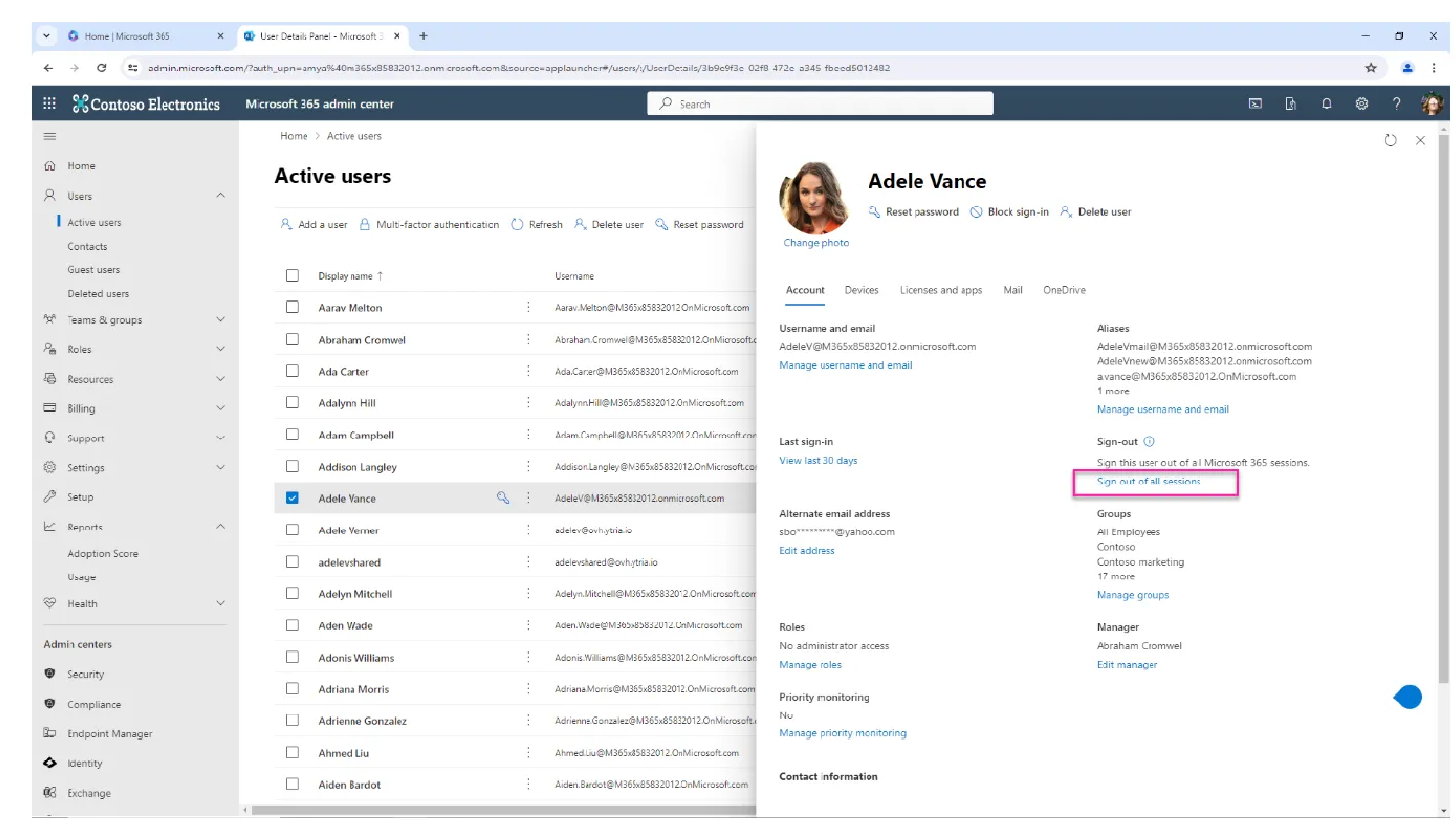Open the notifications bell icon
The width and height of the screenshot is (1456, 829).
click(x=1327, y=103)
